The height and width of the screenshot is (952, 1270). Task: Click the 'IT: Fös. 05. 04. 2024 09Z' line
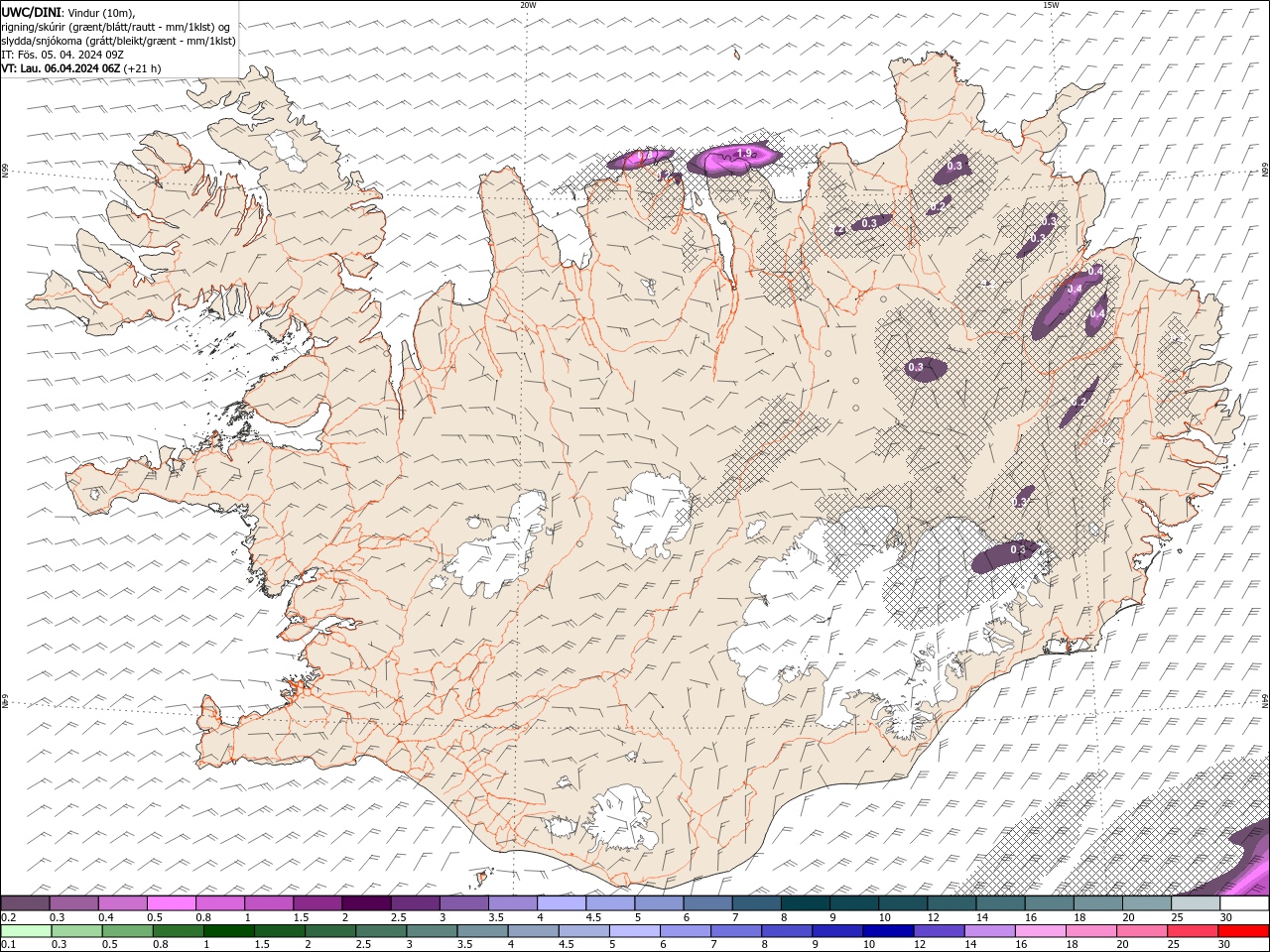63,55
